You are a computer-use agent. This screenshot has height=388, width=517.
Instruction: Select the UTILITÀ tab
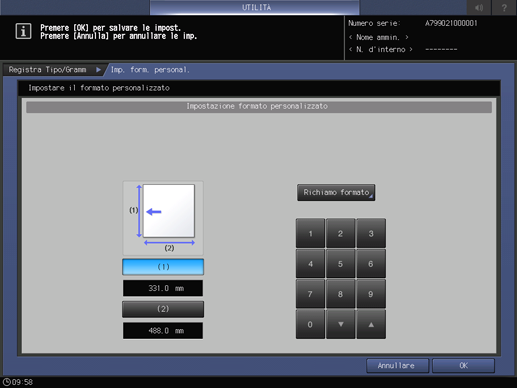[x=255, y=7]
